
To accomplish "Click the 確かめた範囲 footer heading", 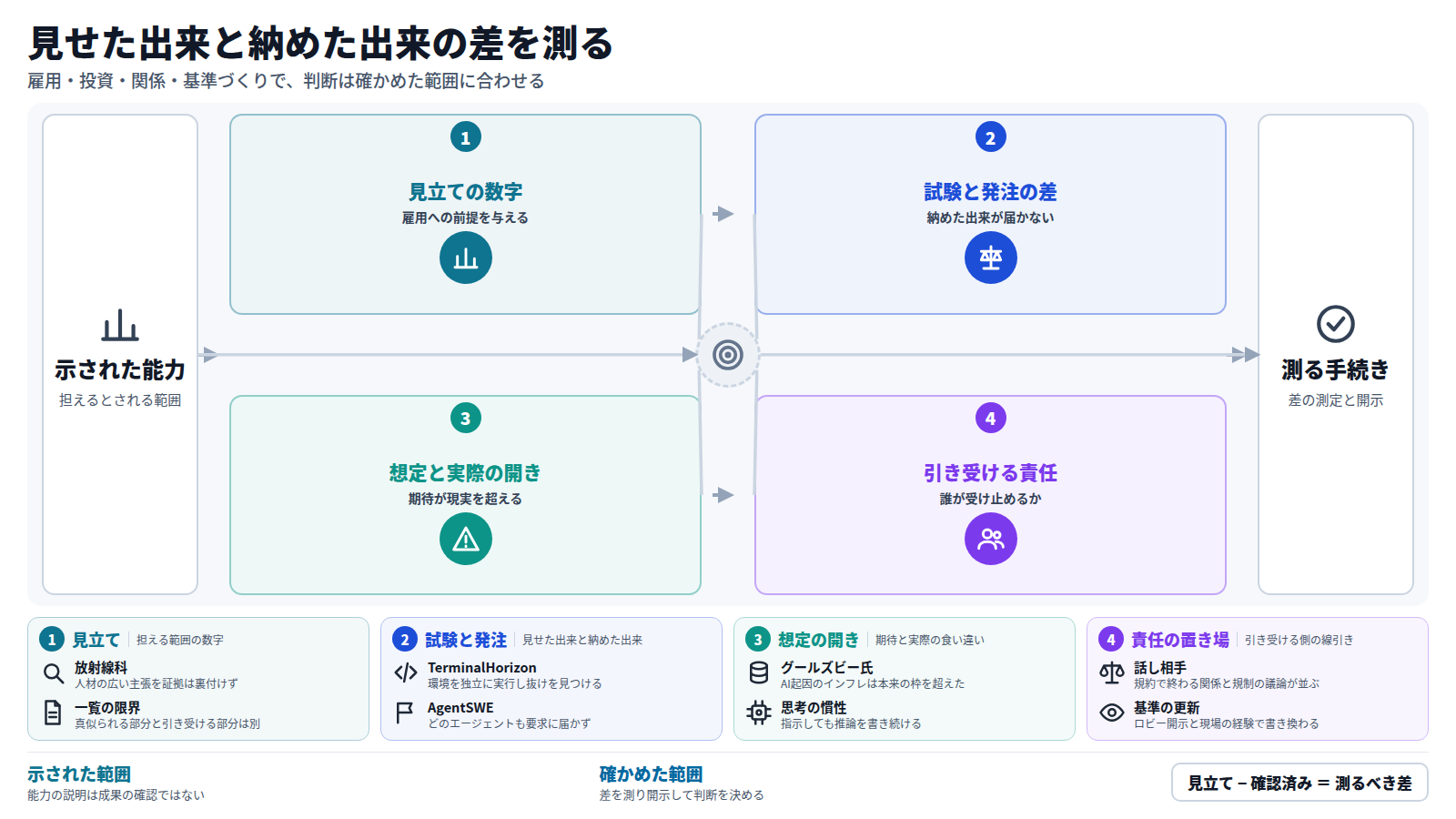I will point(652,774).
